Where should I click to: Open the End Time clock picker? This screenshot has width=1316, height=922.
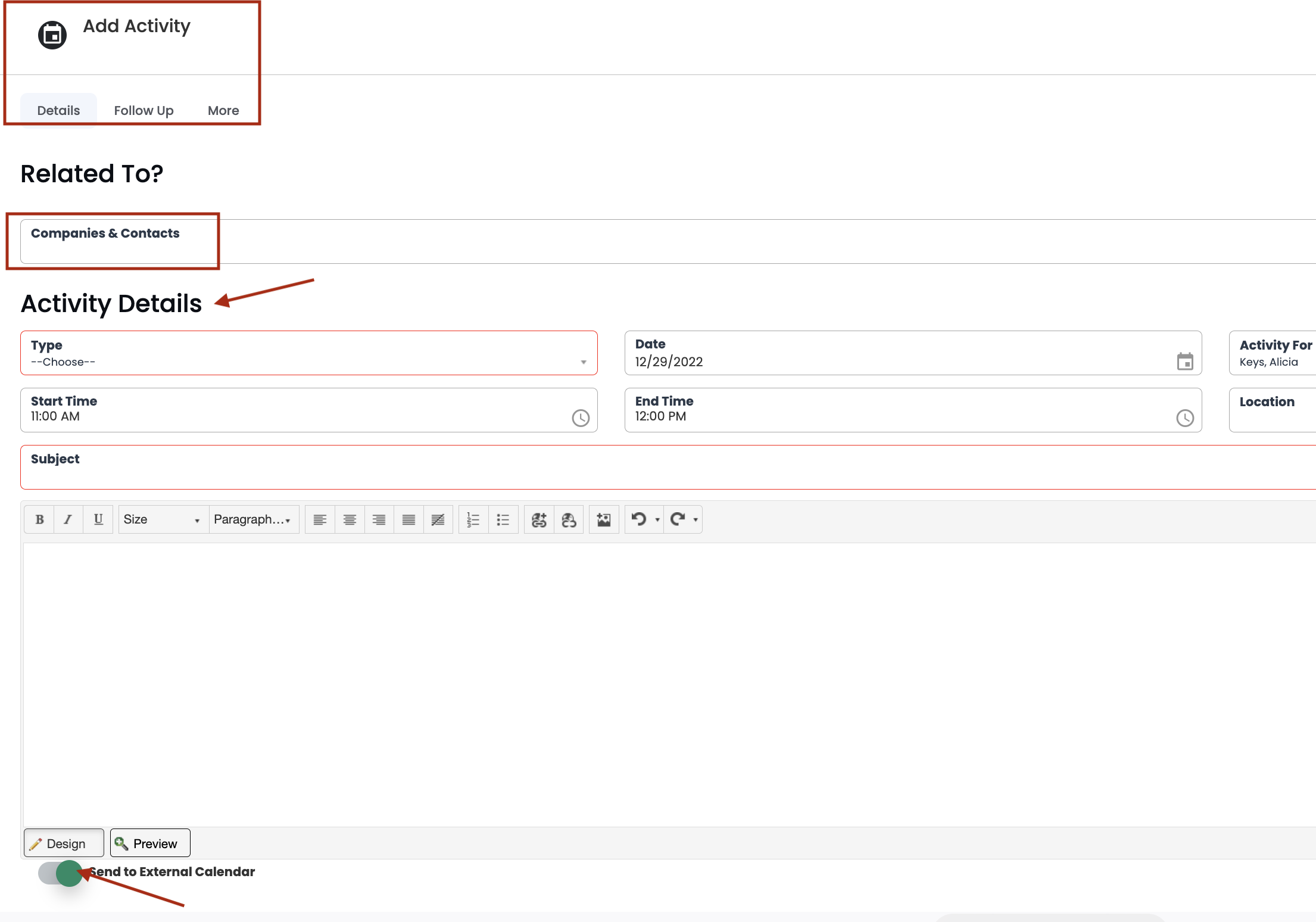click(1185, 418)
